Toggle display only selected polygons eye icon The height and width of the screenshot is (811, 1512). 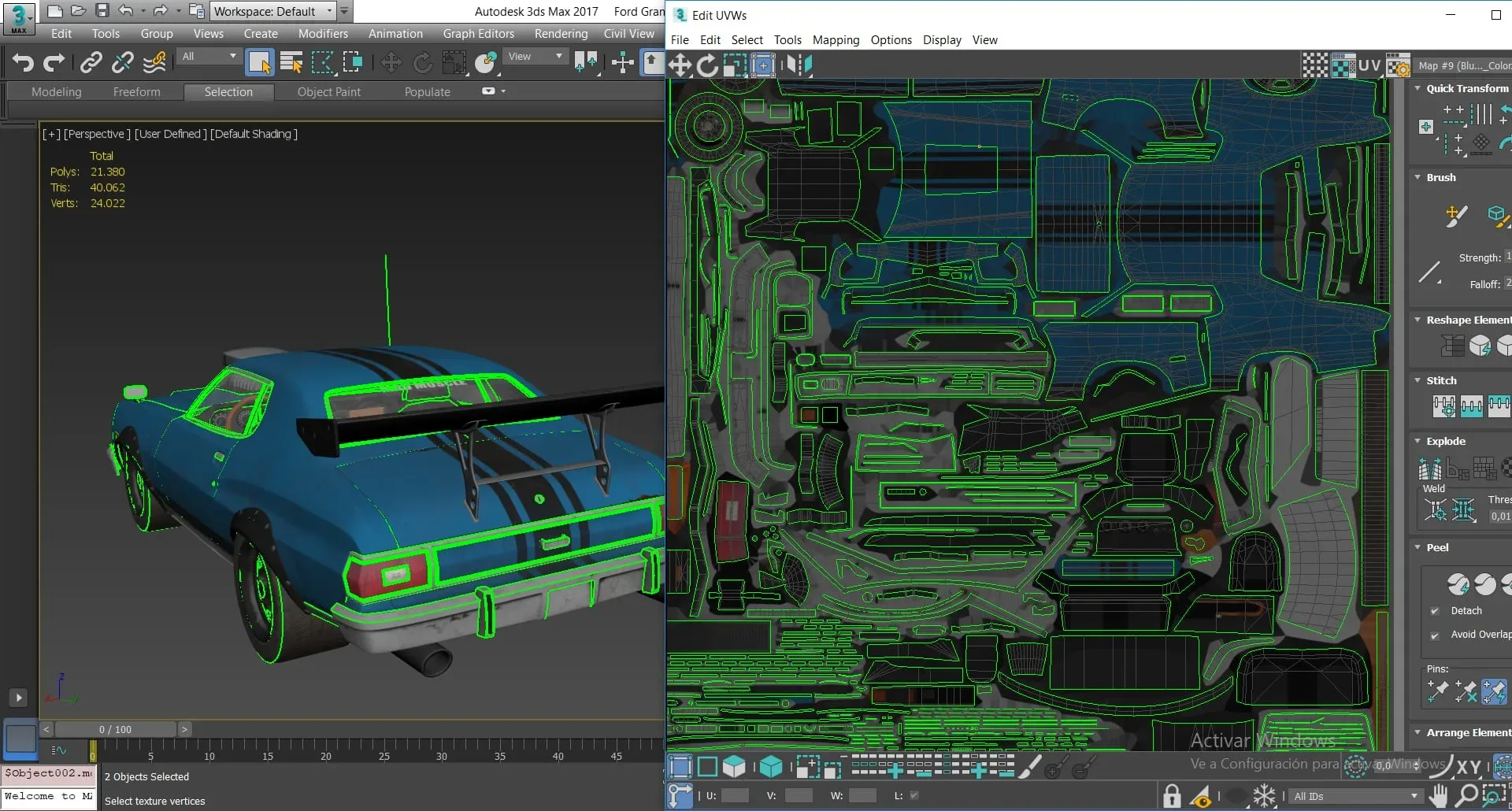pyautogui.click(x=1202, y=796)
